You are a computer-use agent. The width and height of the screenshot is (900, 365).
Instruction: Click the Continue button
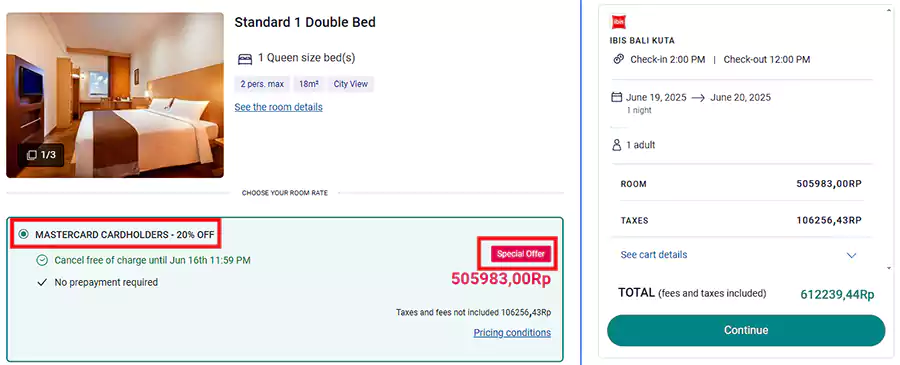(746, 330)
